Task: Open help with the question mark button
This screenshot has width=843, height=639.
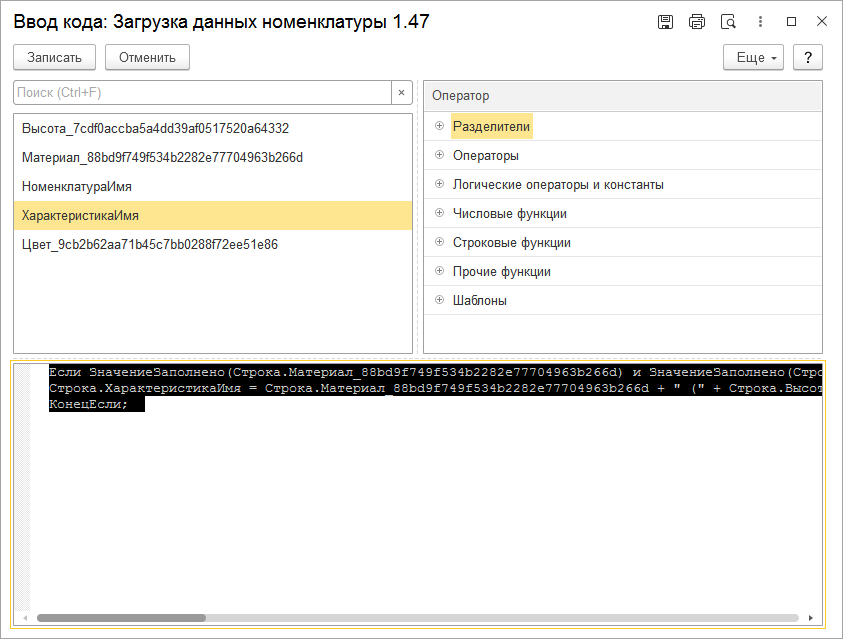Action: 807,57
